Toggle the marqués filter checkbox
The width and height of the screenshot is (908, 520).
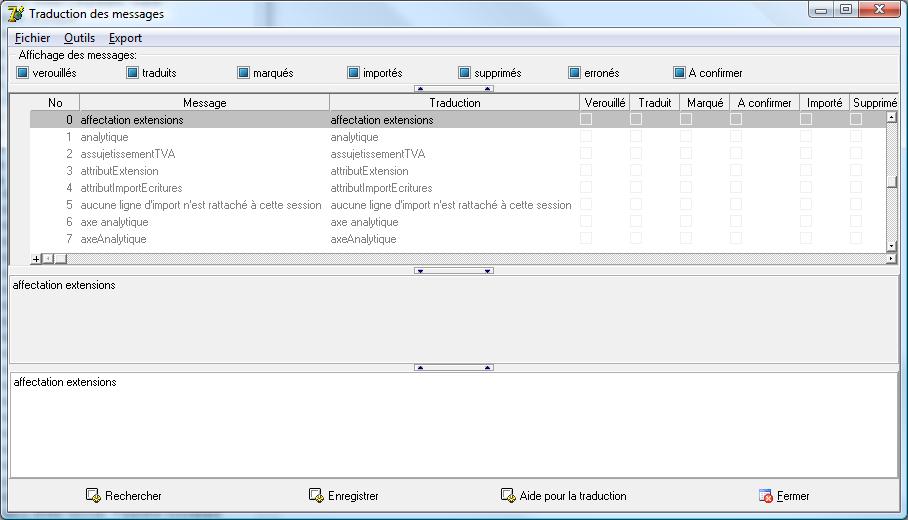tap(243, 73)
